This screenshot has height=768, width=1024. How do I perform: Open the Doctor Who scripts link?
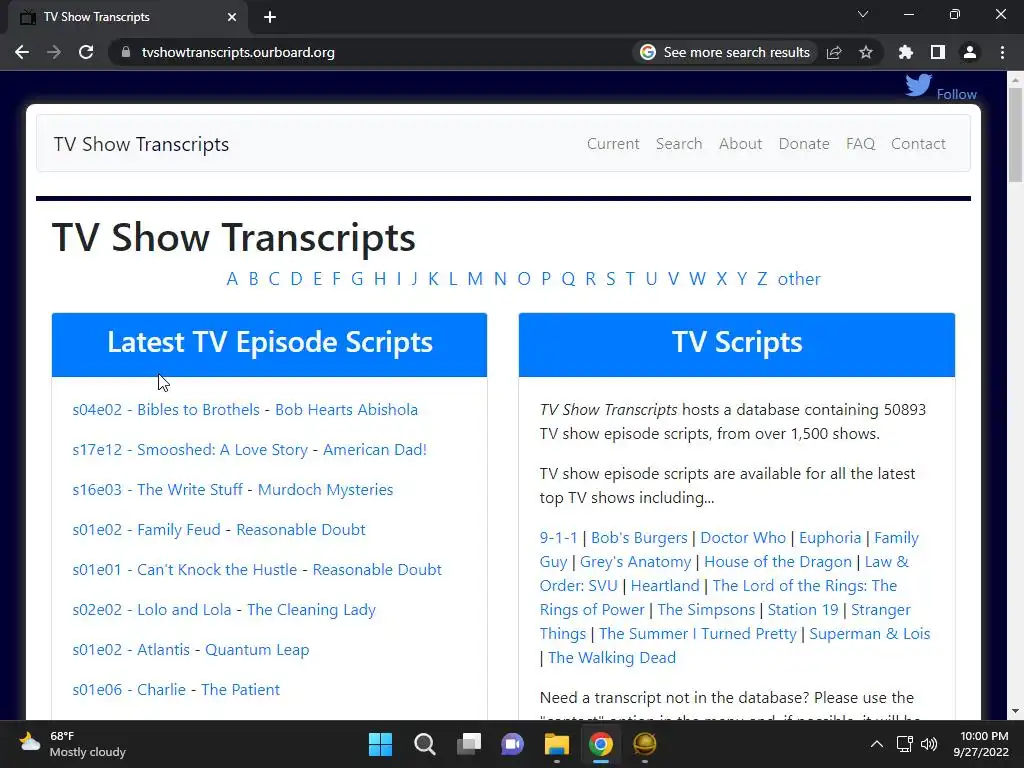743,537
